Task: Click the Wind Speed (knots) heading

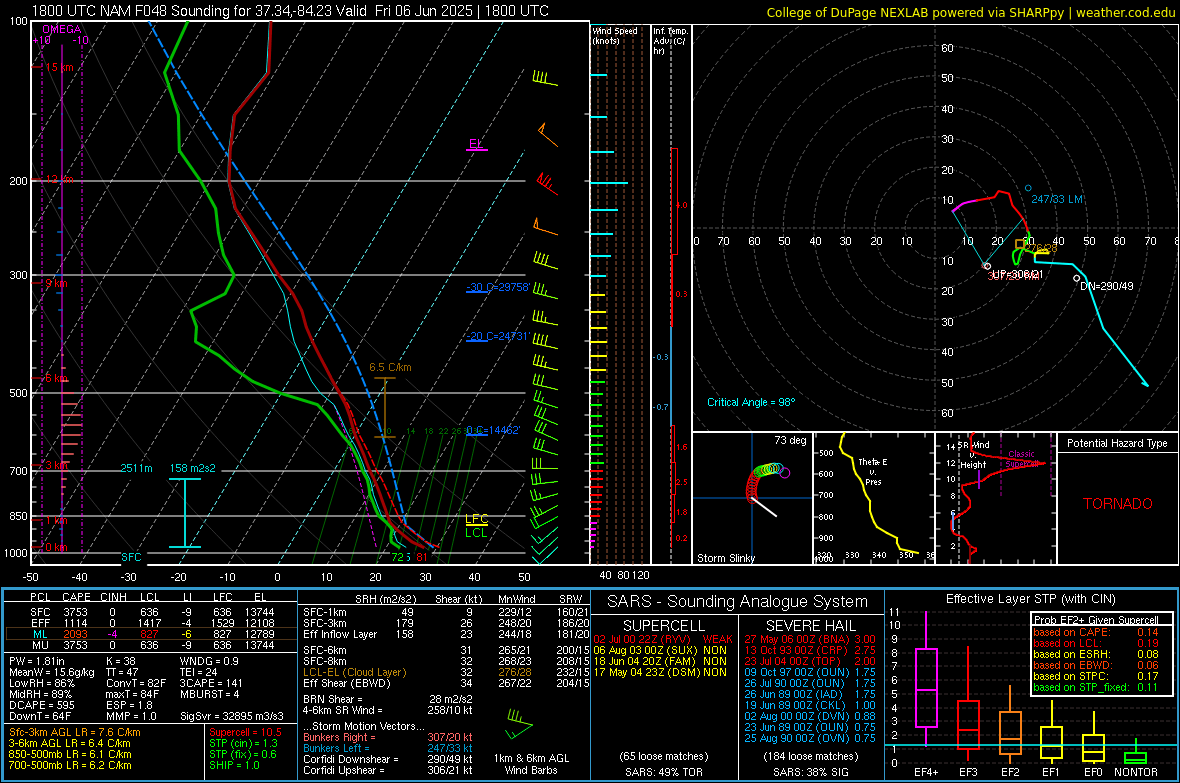Action: (614, 35)
